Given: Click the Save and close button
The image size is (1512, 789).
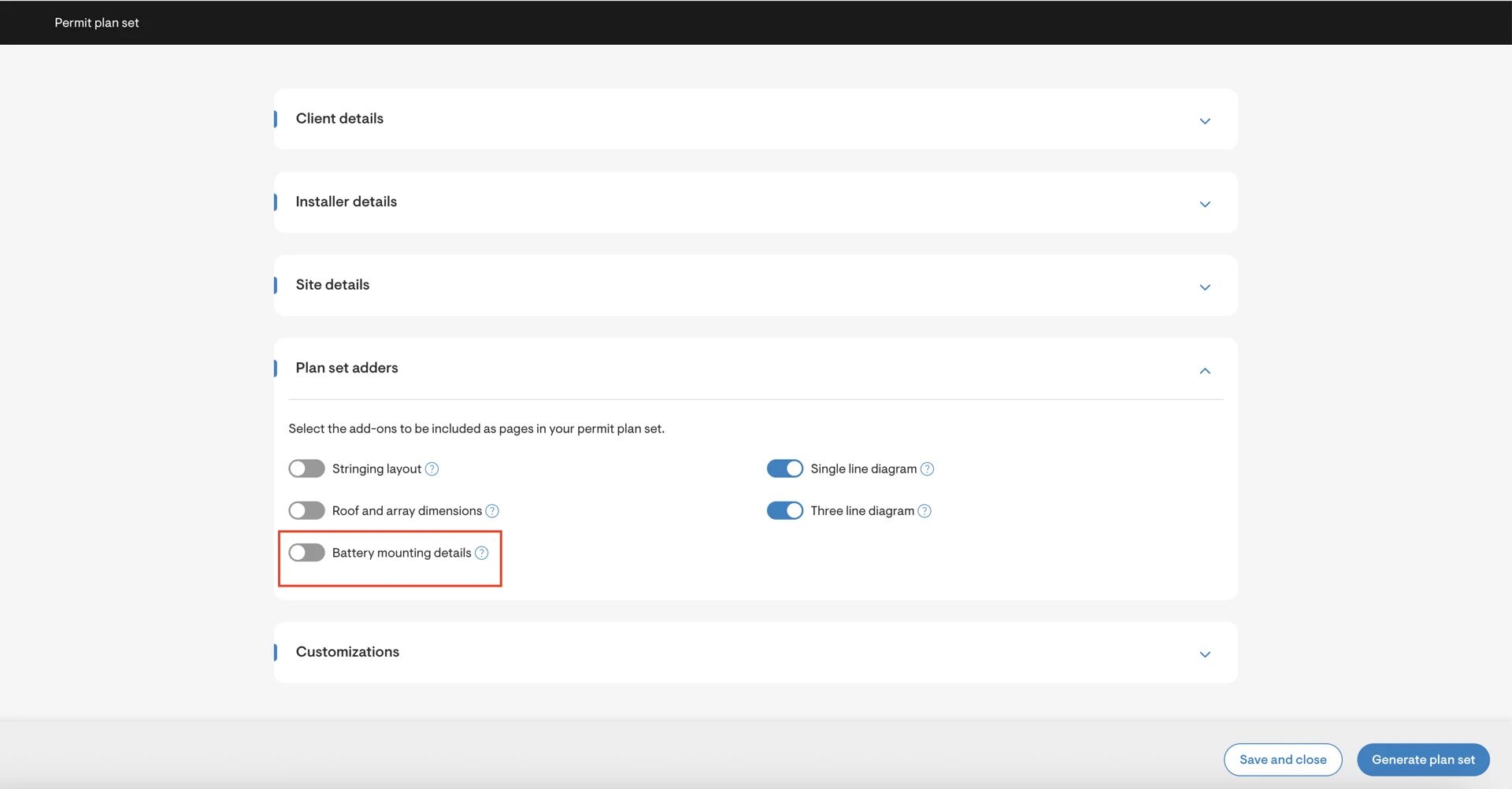Looking at the screenshot, I should click(x=1282, y=760).
